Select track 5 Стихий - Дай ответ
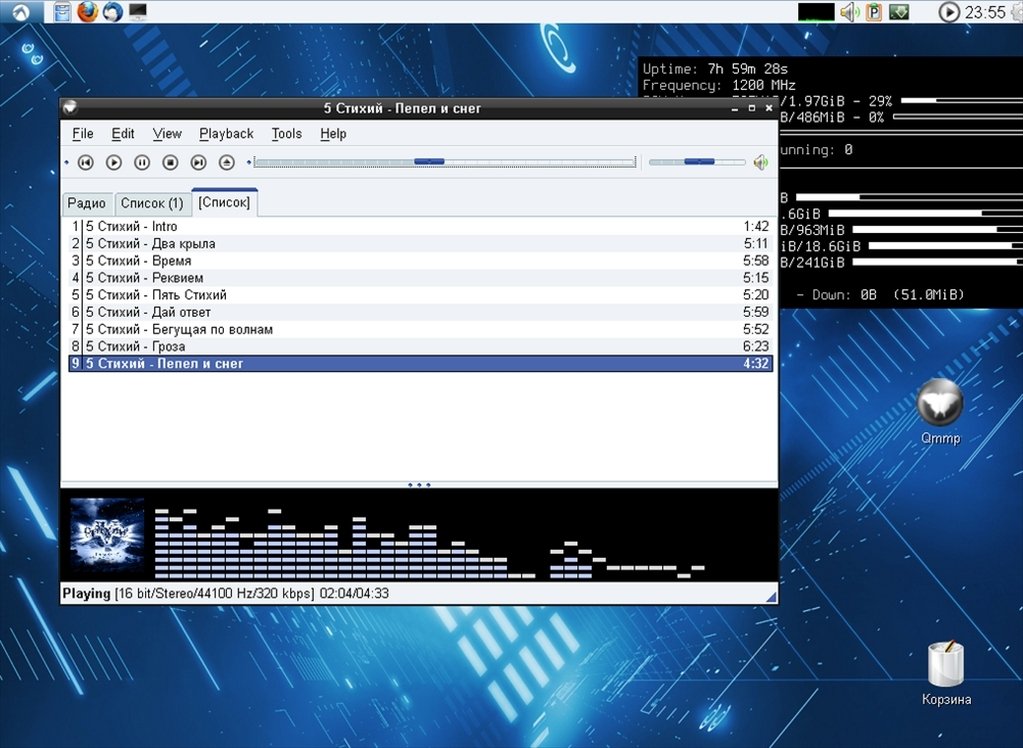The image size is (1023, 748). 421,312
